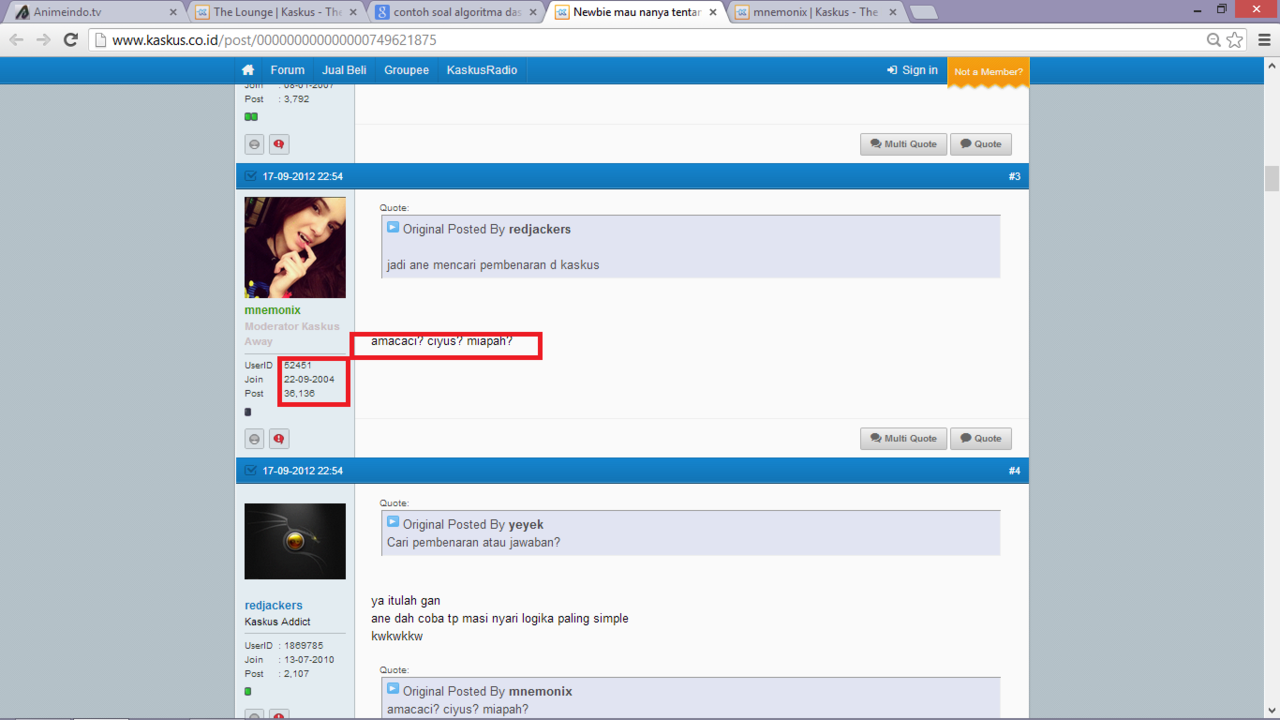
Task: Click the gray status icon under mnemonix's profile
Action: tap(254, 439)
